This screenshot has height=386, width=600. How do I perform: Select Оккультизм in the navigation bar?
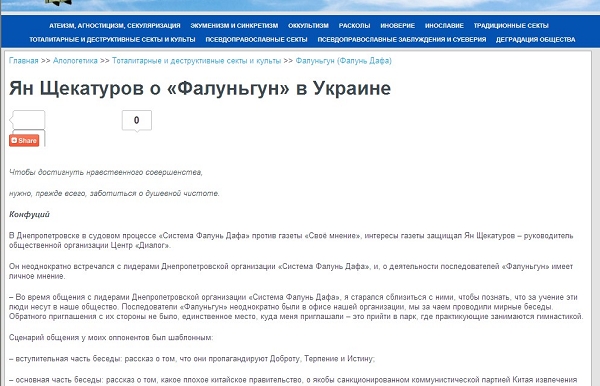308,26
